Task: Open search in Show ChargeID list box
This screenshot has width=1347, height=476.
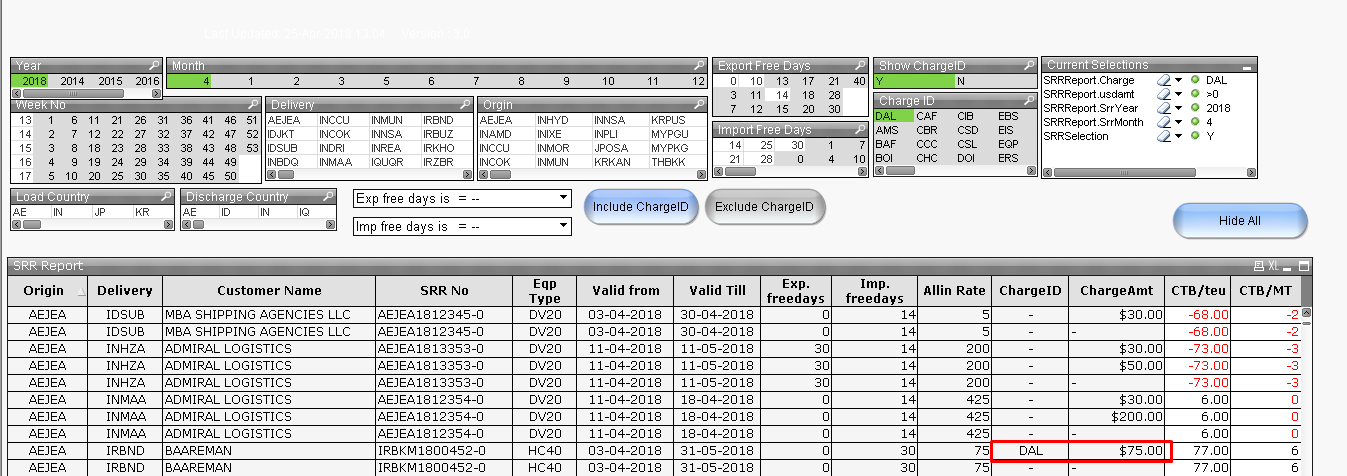Action: pyautogui.click(x=1030, y=66)
